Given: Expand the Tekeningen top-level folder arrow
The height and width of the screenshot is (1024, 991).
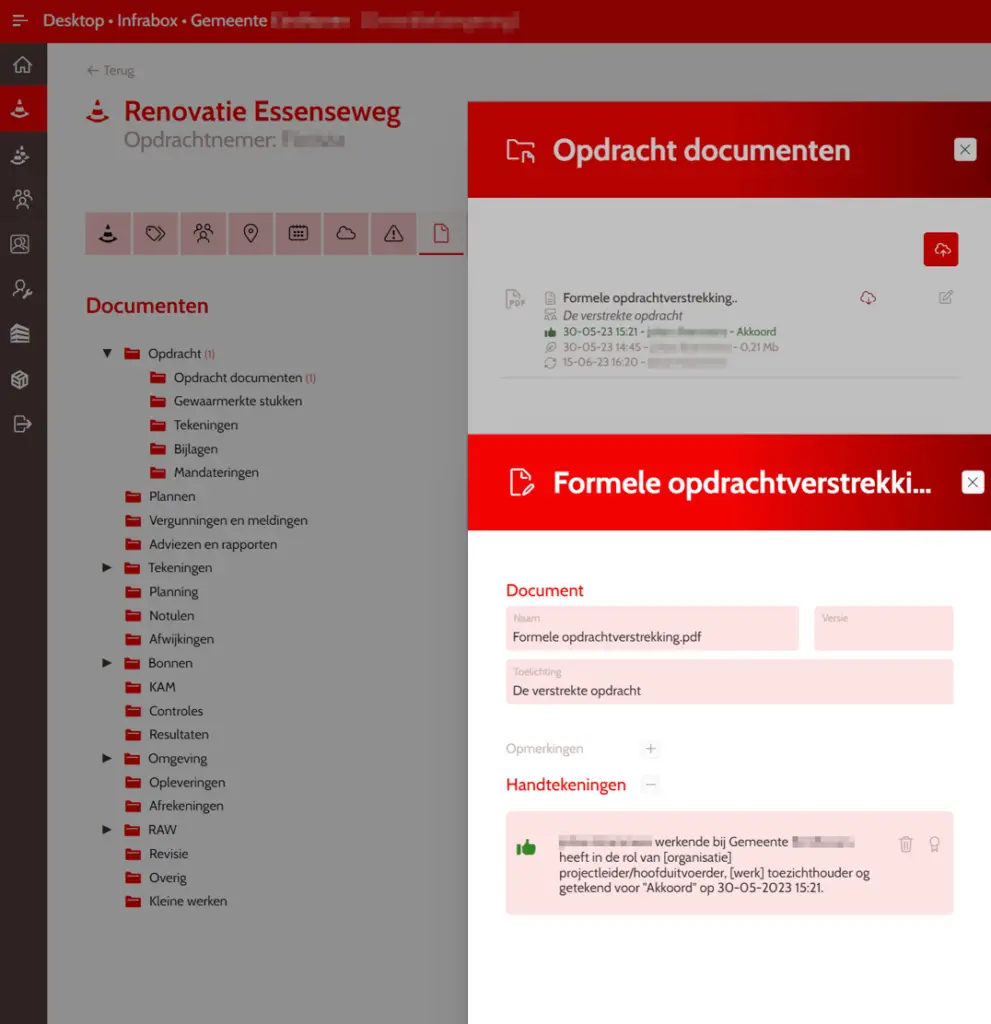Looking at the screenshot, I should 107,568.
